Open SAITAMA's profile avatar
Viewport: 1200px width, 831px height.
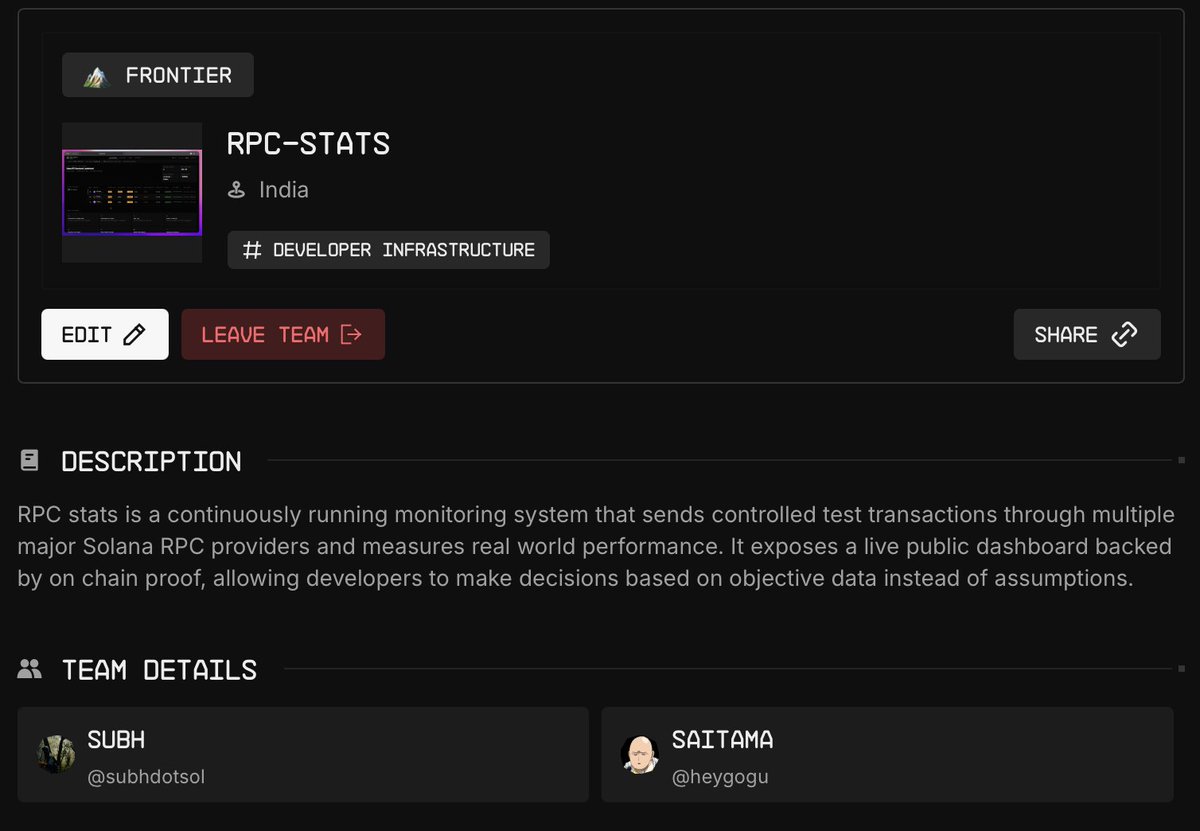[x=640, y=754]
